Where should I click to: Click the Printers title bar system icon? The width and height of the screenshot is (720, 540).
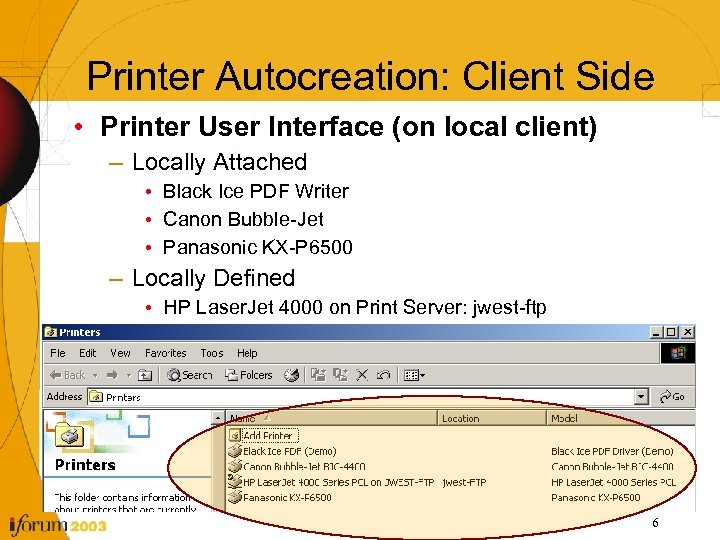pyautogui.click(x=51, y=332)
